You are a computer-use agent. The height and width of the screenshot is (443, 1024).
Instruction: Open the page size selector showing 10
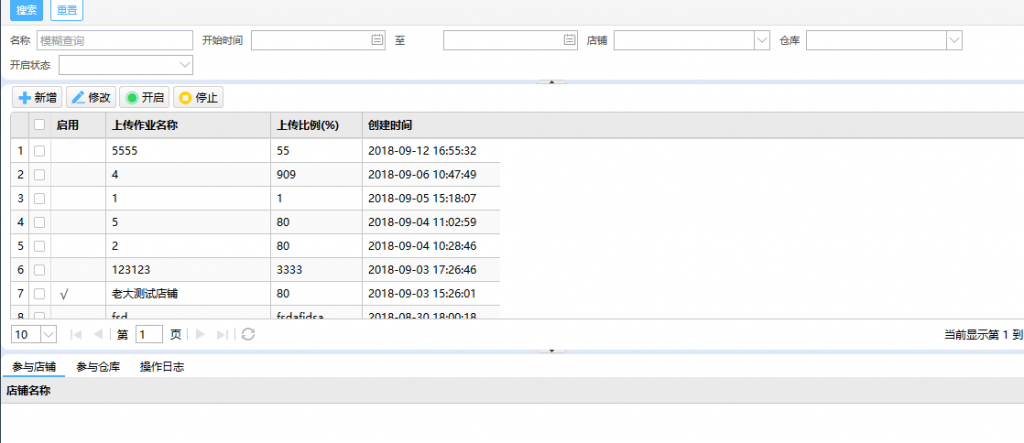tap(34, 335)
